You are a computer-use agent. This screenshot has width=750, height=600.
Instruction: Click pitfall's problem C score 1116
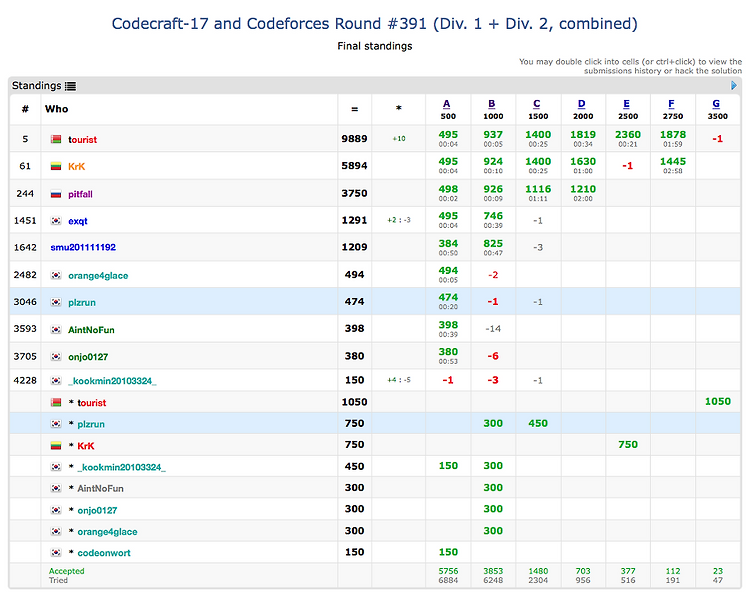[x=538, y=189]
